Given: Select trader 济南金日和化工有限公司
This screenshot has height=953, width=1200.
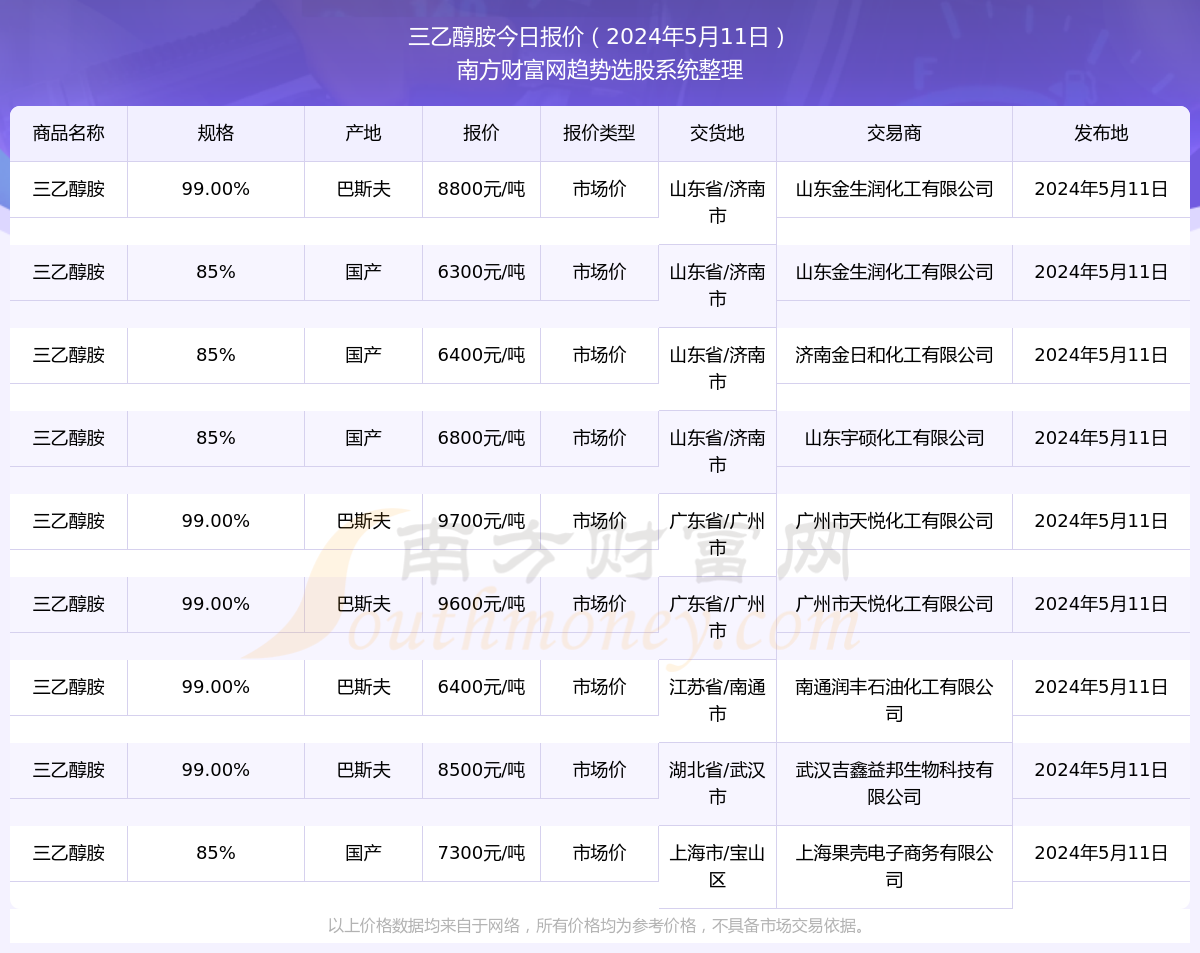Looking at the screenshot, I should tap(894, 354).
